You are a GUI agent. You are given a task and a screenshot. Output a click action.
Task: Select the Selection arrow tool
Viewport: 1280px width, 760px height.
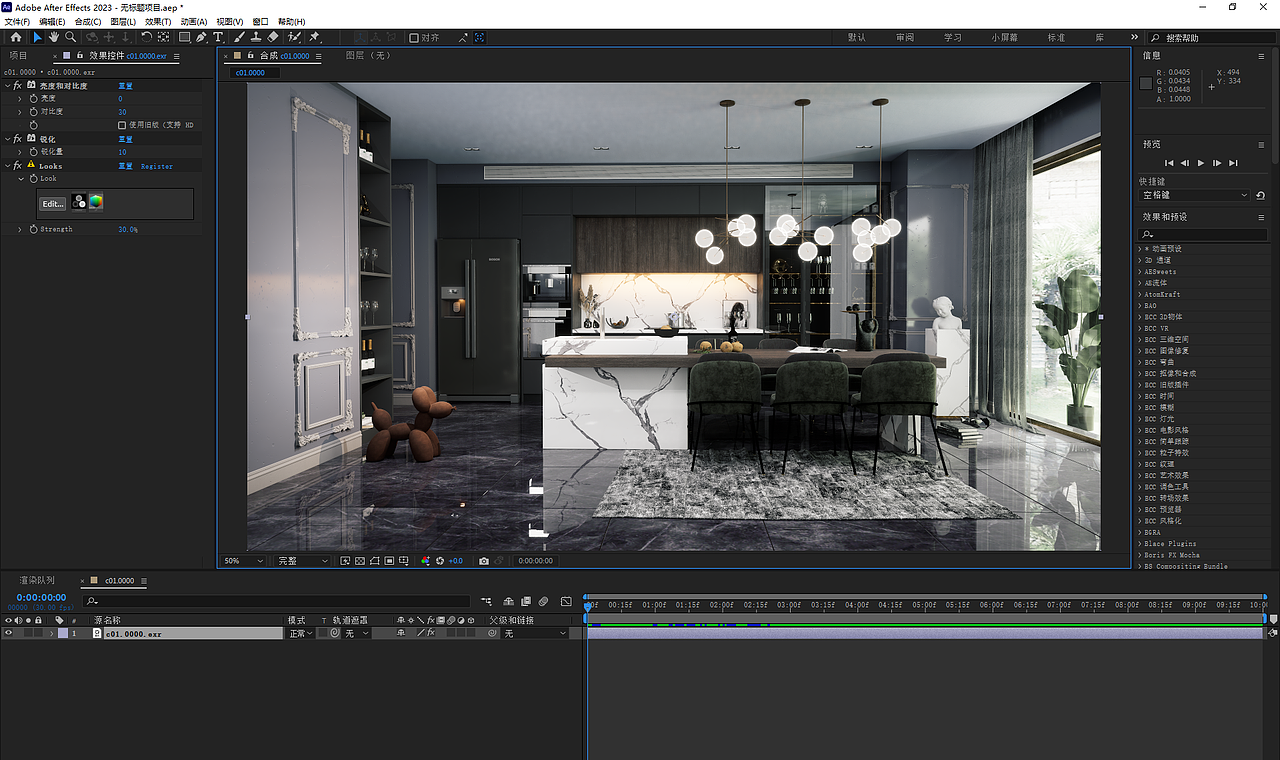(x=38, y=37)
